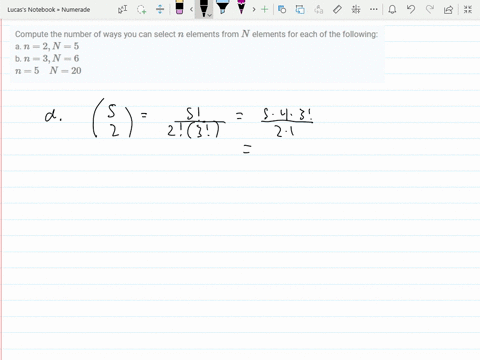Undo the last ink stroke
This screenshot has width=480, height=360.
(411, 9)
